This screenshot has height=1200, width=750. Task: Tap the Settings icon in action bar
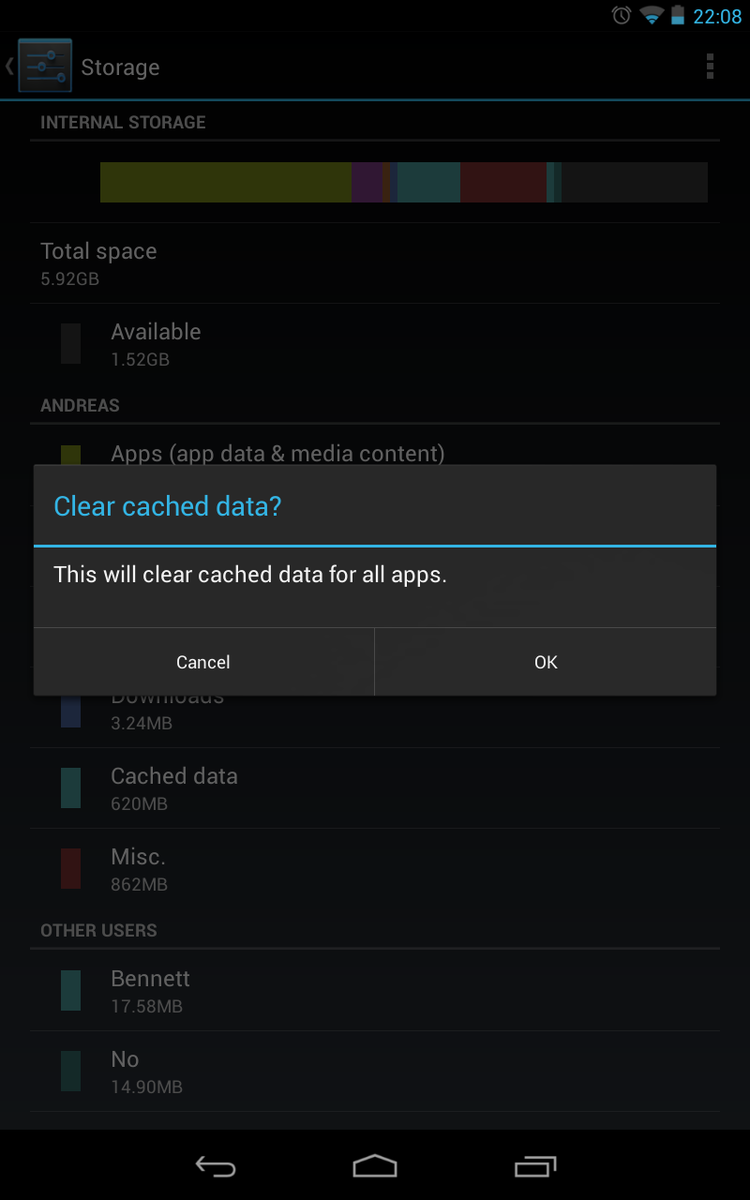click(45, 67)
